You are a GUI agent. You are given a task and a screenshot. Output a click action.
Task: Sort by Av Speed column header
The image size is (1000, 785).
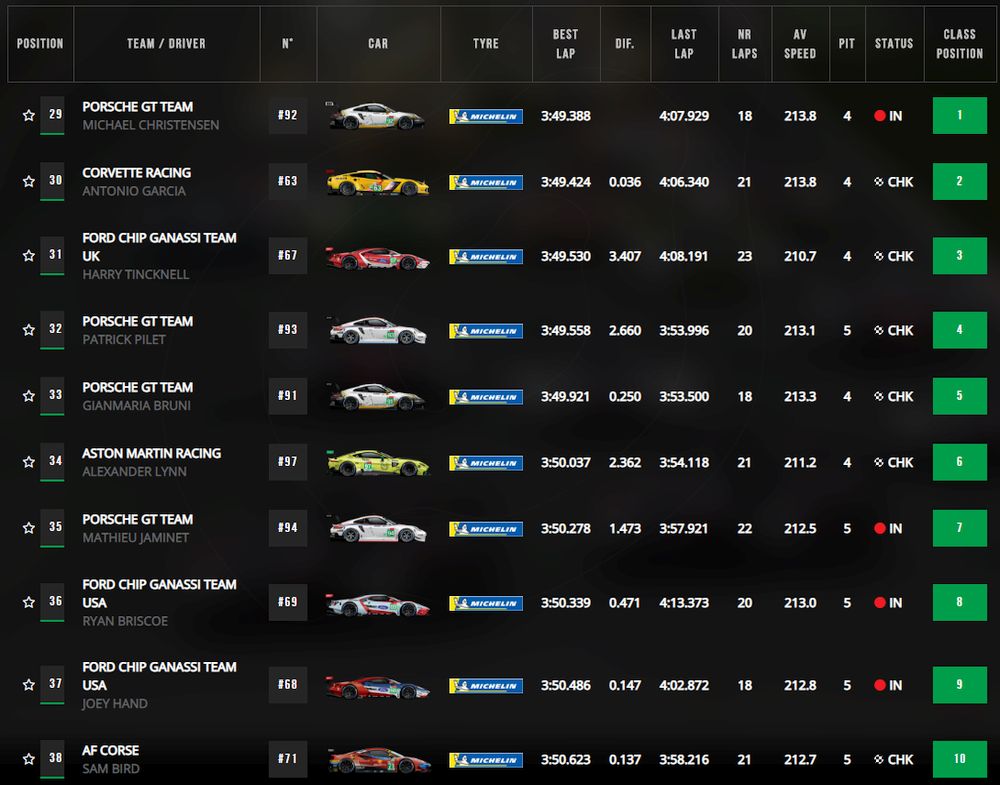799,44
